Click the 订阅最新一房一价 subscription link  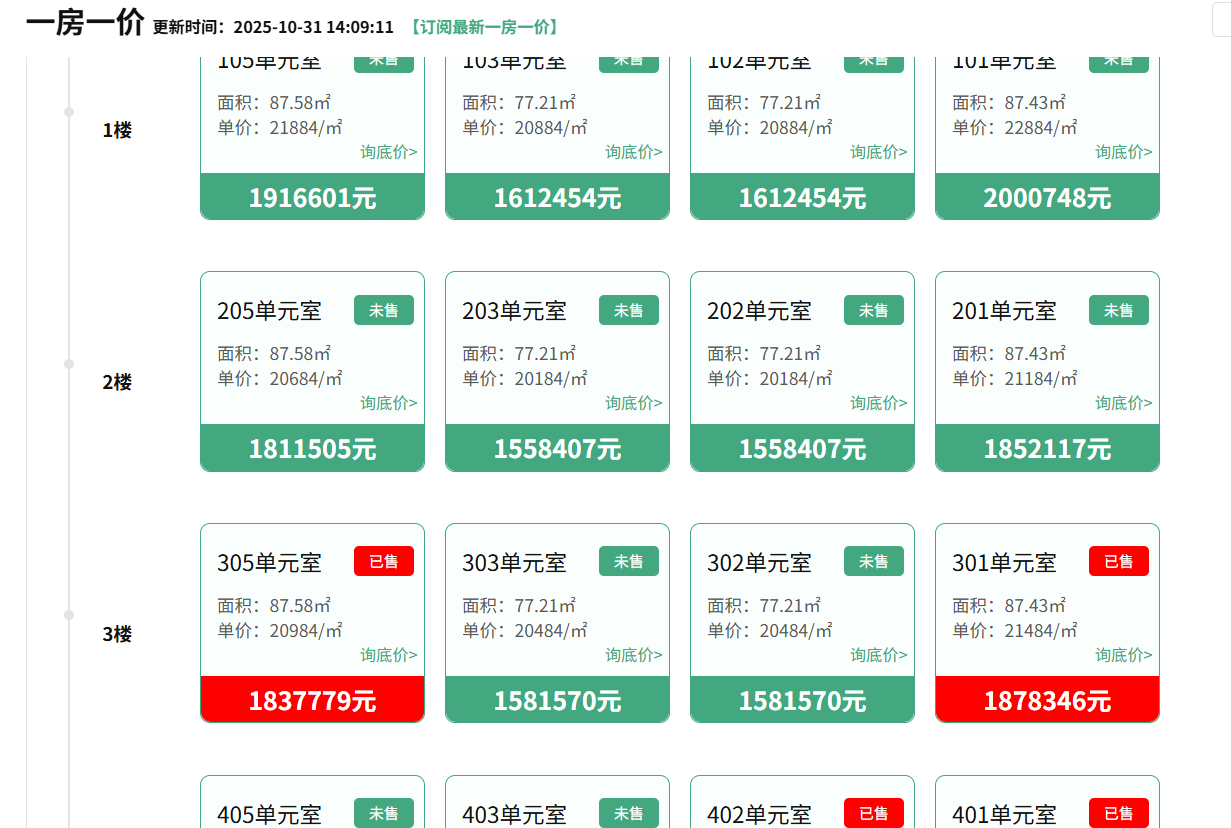[x=484, y=27]
